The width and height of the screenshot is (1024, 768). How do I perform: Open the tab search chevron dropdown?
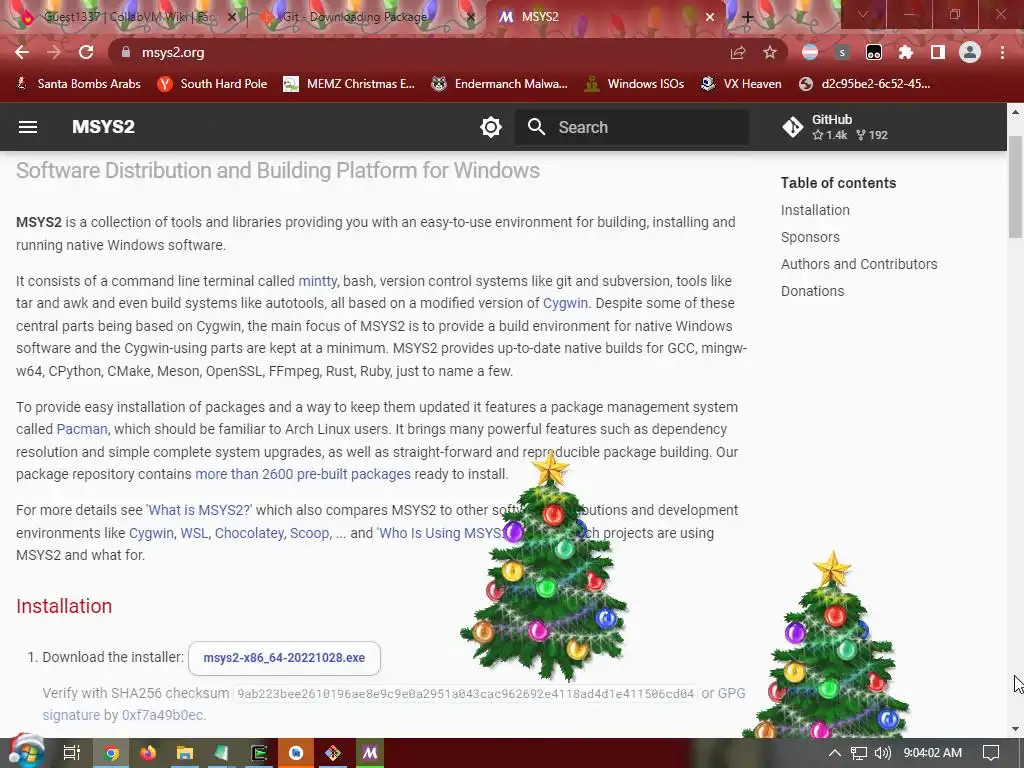[863, 14]
